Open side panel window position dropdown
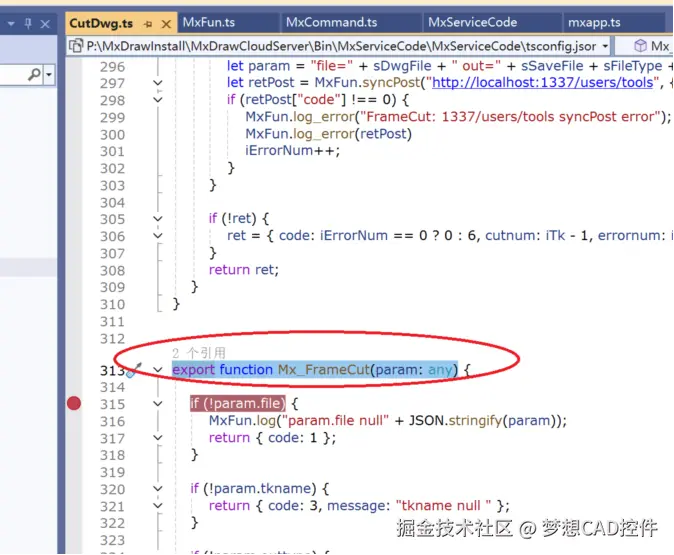The width and height of the screenshot is (674, 555). (11, 24)
